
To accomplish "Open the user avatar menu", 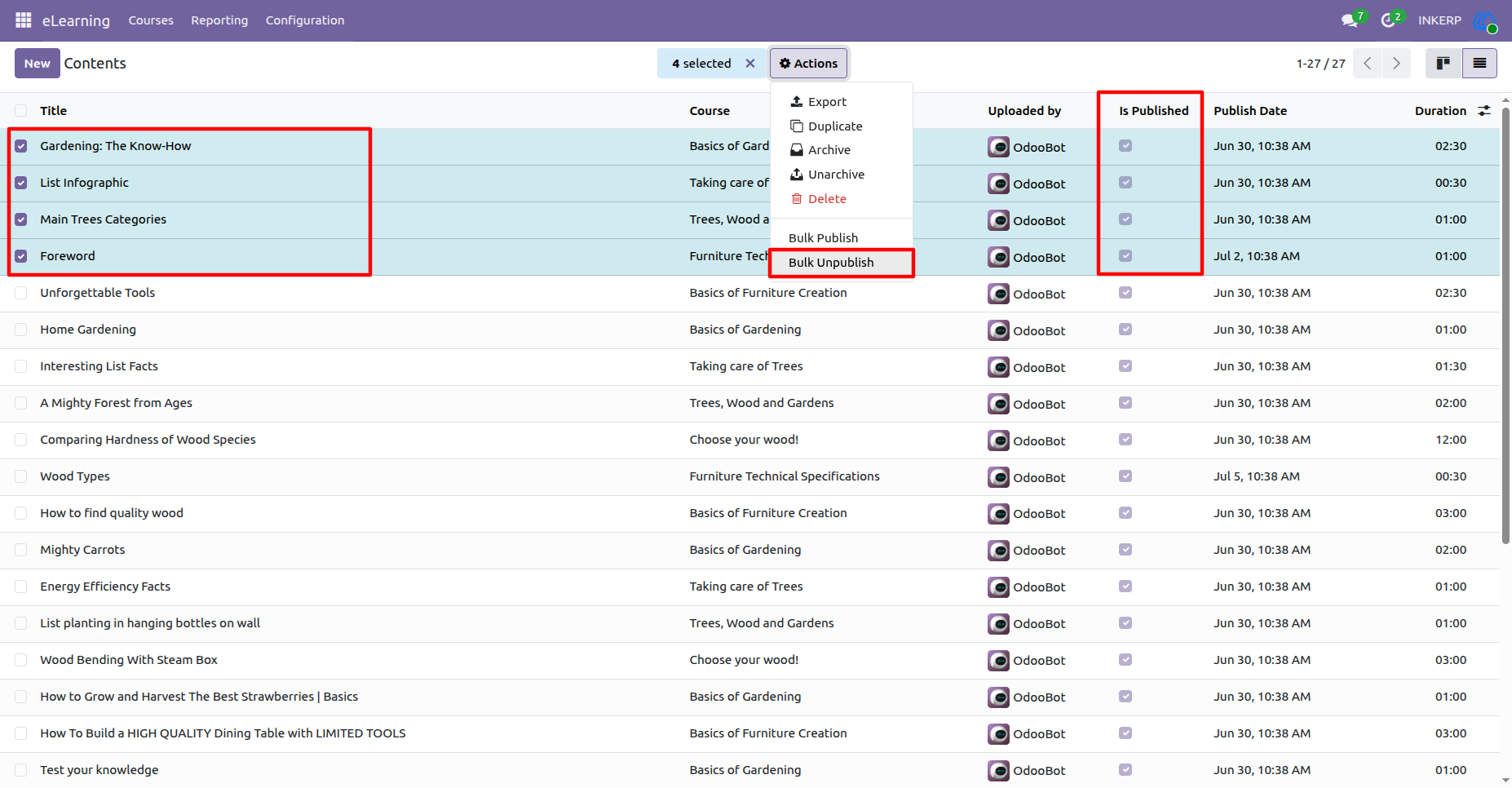I will (x=1485, y=20).
